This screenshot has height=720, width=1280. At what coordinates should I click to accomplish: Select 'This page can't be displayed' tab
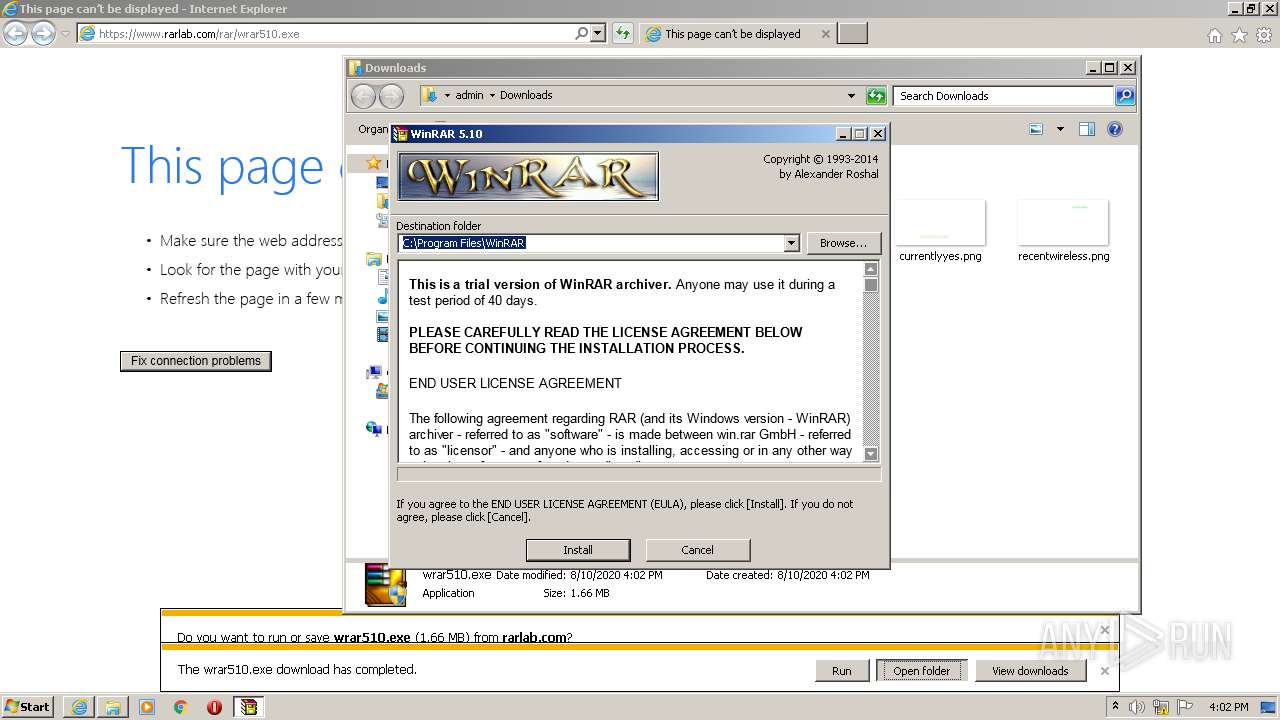coord(733,34)
